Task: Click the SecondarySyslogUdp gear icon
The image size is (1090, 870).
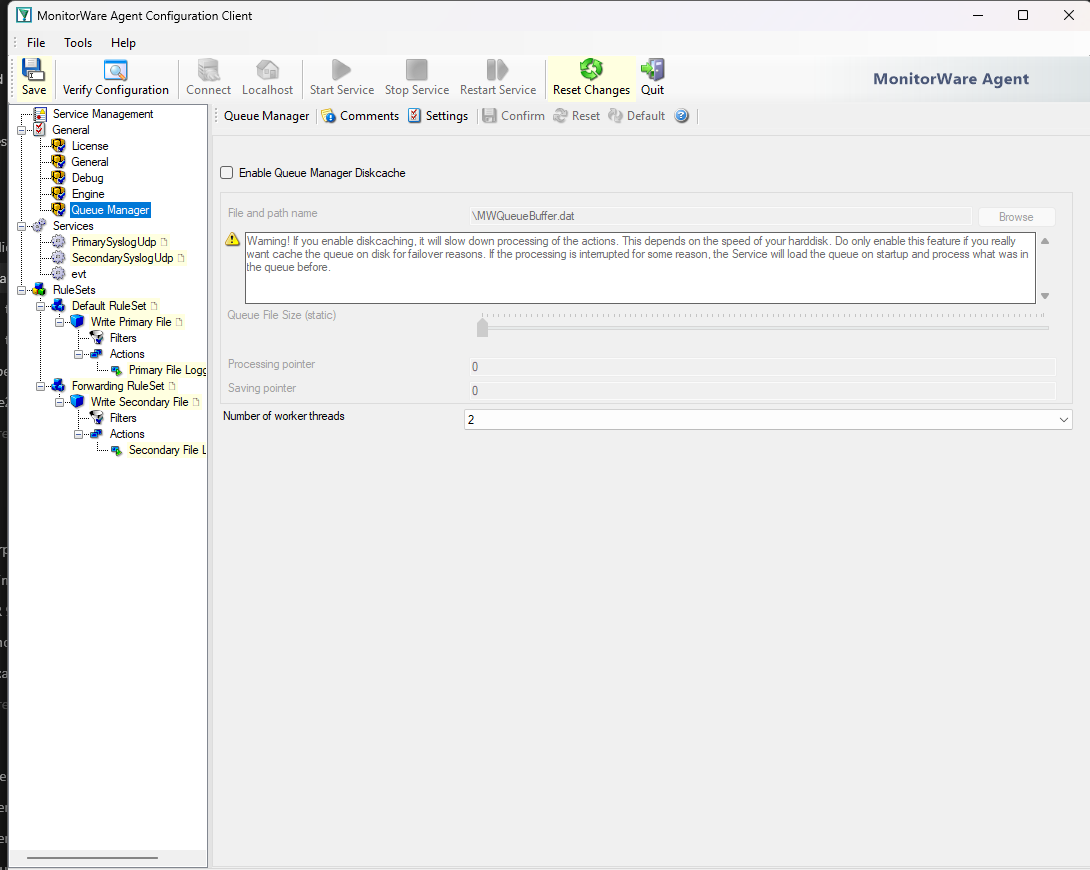Action: (58, 258)
